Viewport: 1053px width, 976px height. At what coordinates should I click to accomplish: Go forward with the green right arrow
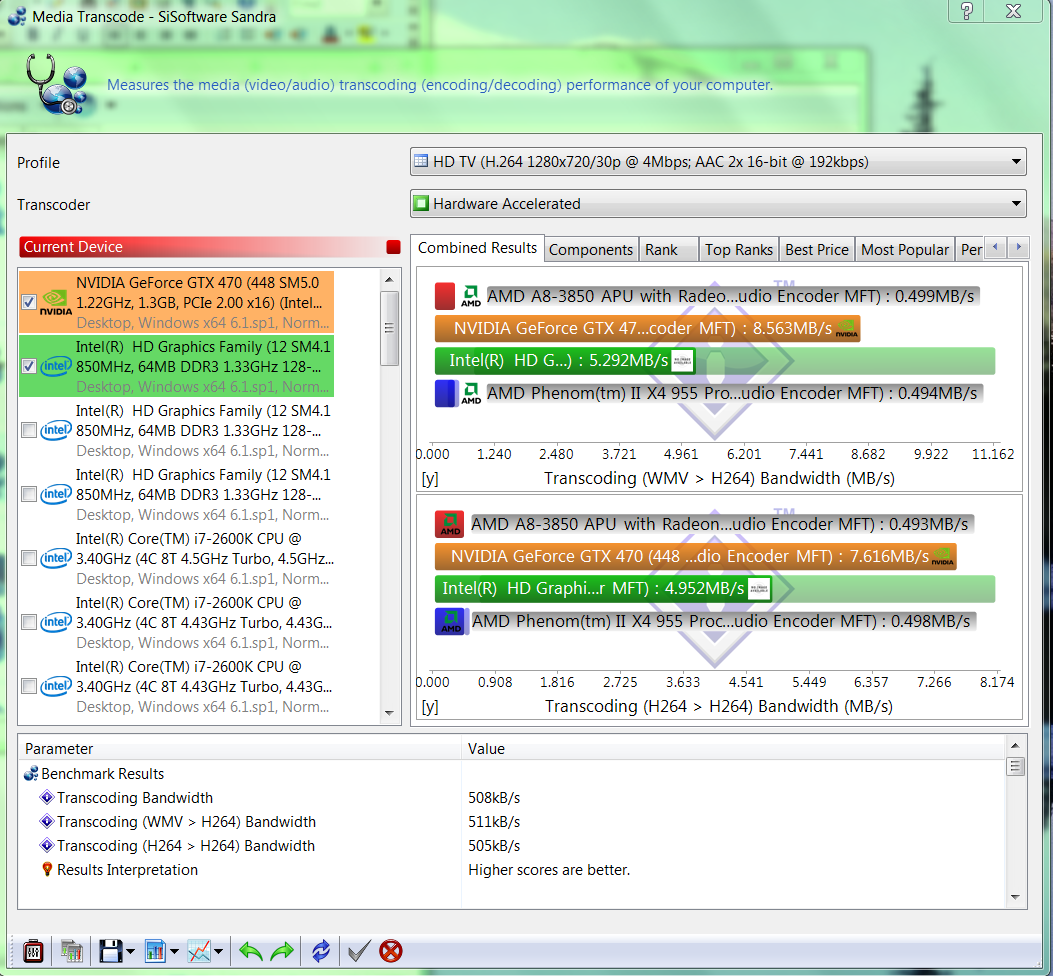tap(282, 950)
